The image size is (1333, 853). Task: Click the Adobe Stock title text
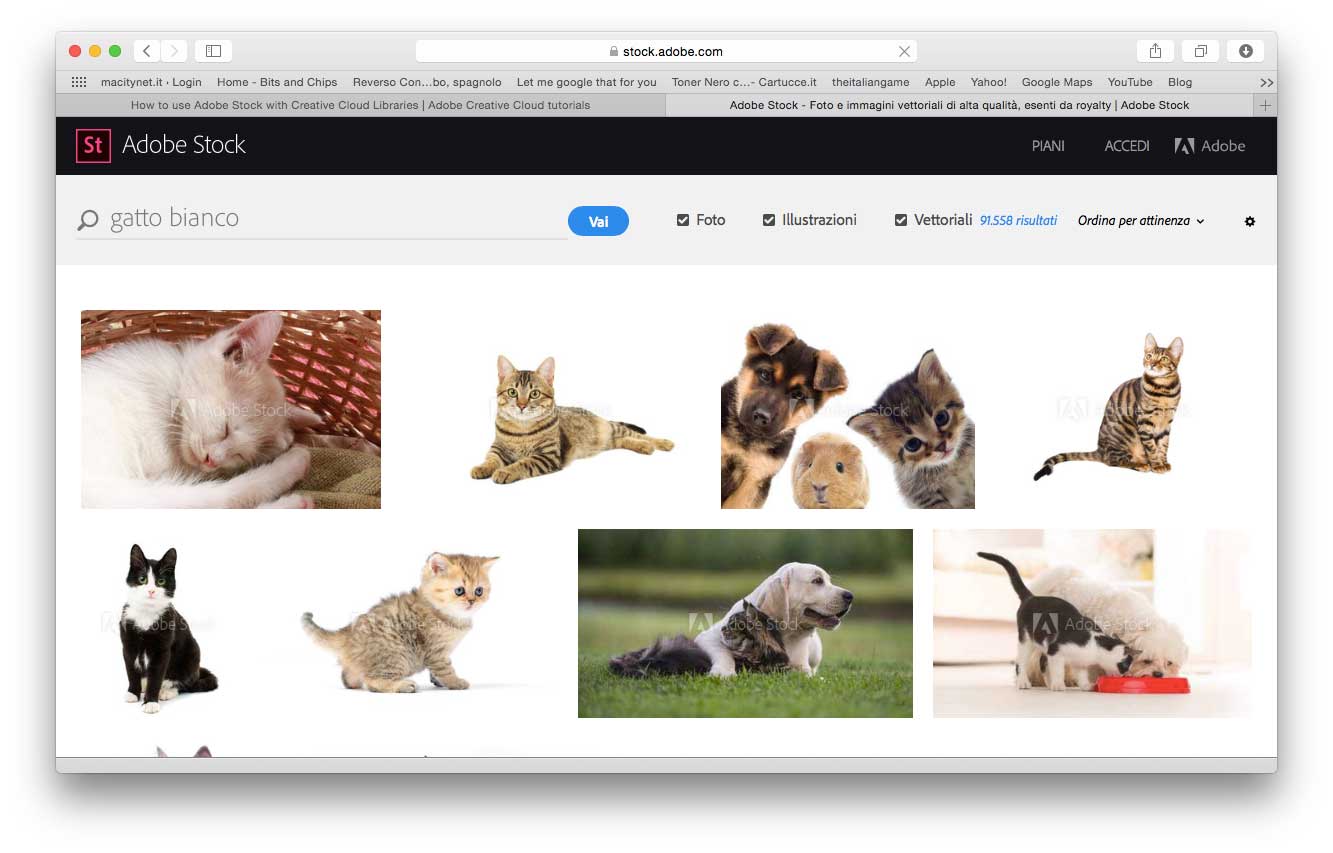tap(184, 145)
